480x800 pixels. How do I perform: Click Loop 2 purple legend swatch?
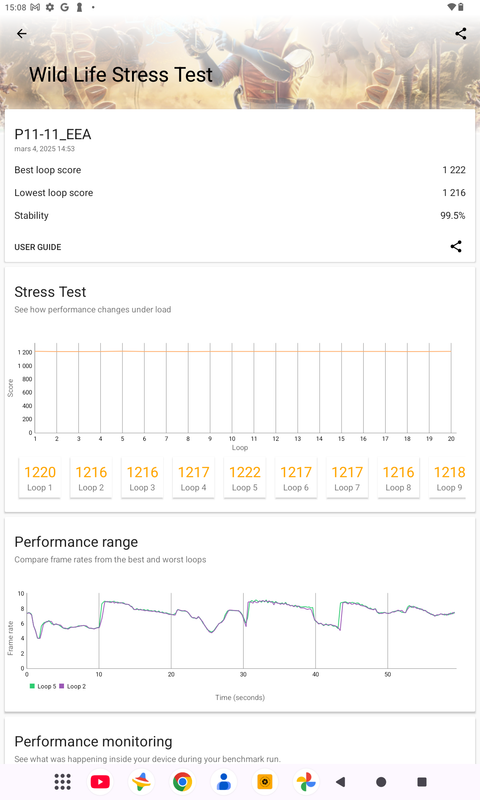(62, 686)
